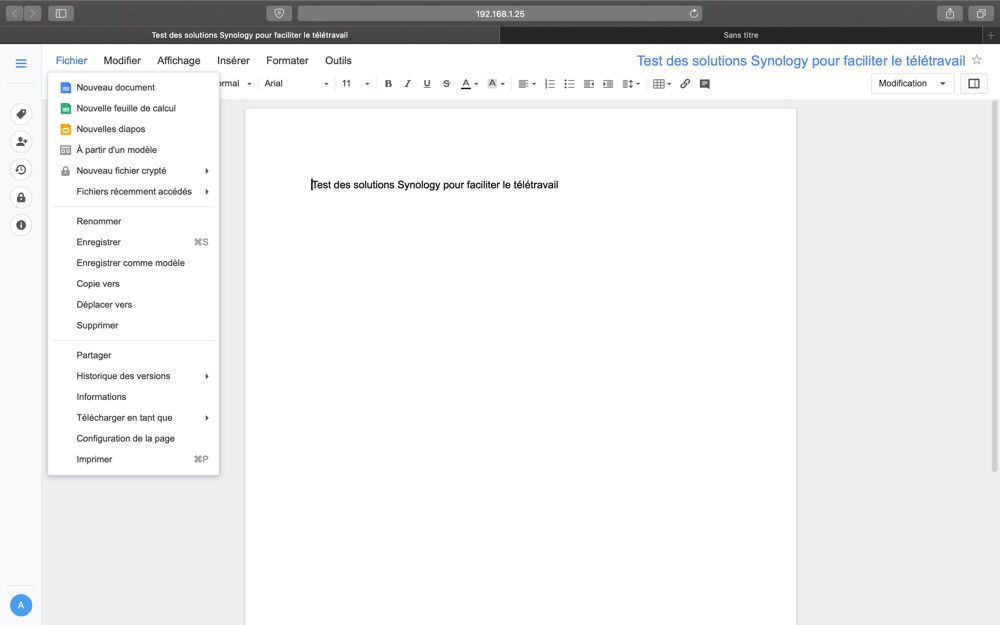Select Nouveau document in the menu
This screenshot has width=1000, height=625.
click(x=133, y=87)
